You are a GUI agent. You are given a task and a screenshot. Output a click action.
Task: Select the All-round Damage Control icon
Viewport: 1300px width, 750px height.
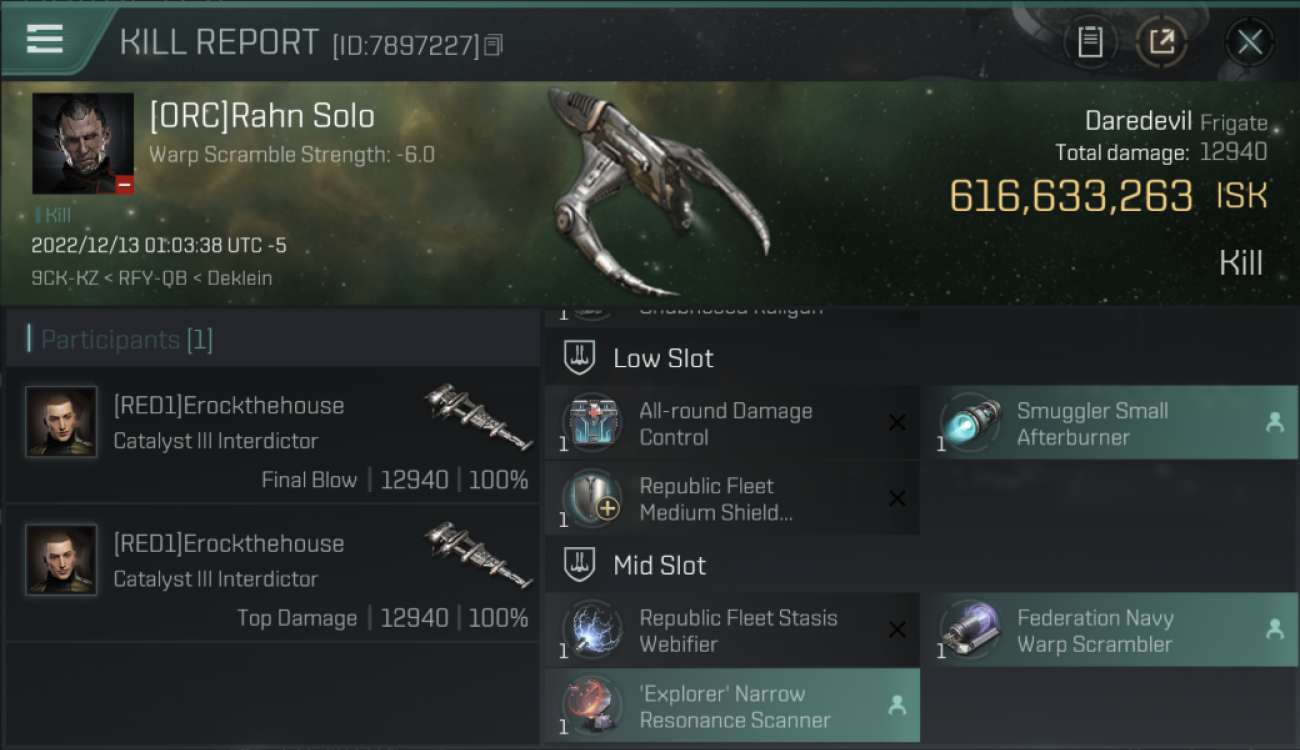(x=592, y=423)
